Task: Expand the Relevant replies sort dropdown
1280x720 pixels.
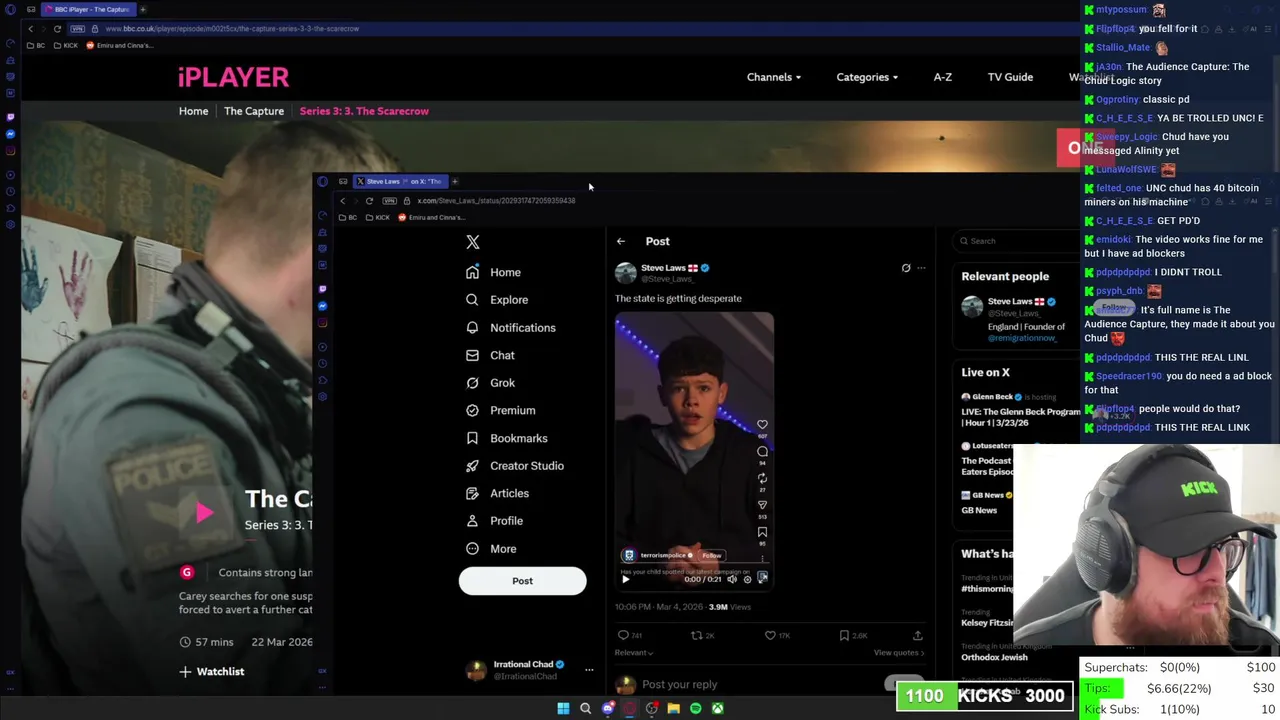Action: tap(634, 653)
